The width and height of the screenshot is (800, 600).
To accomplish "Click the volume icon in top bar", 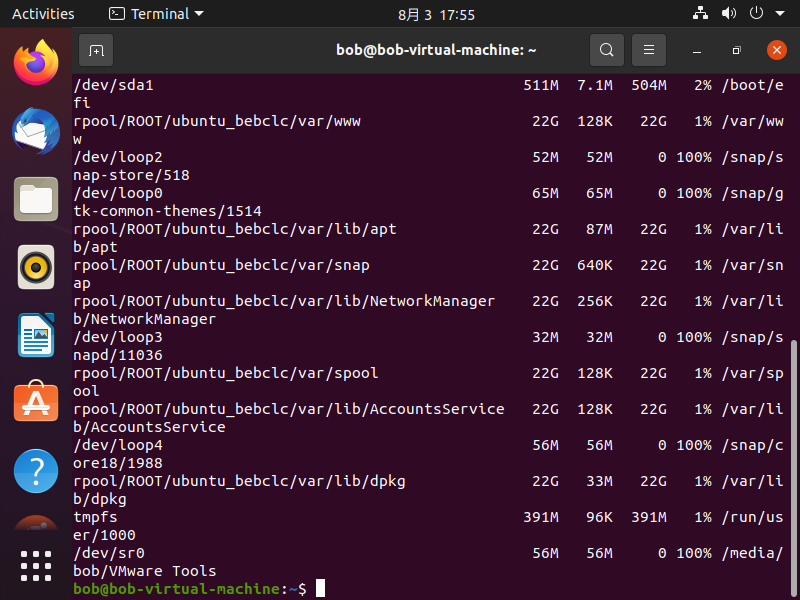I will click(x=726, y=13).
